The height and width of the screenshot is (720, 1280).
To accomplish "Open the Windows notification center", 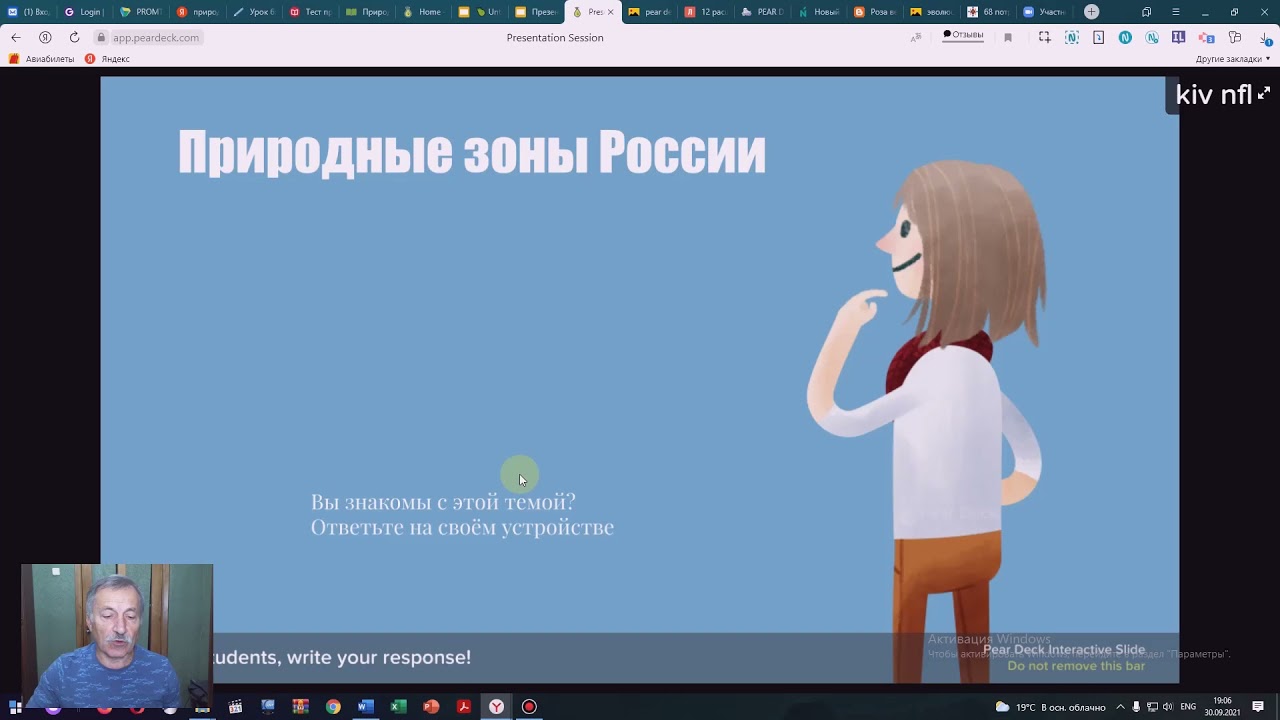I will (1258, 707).
